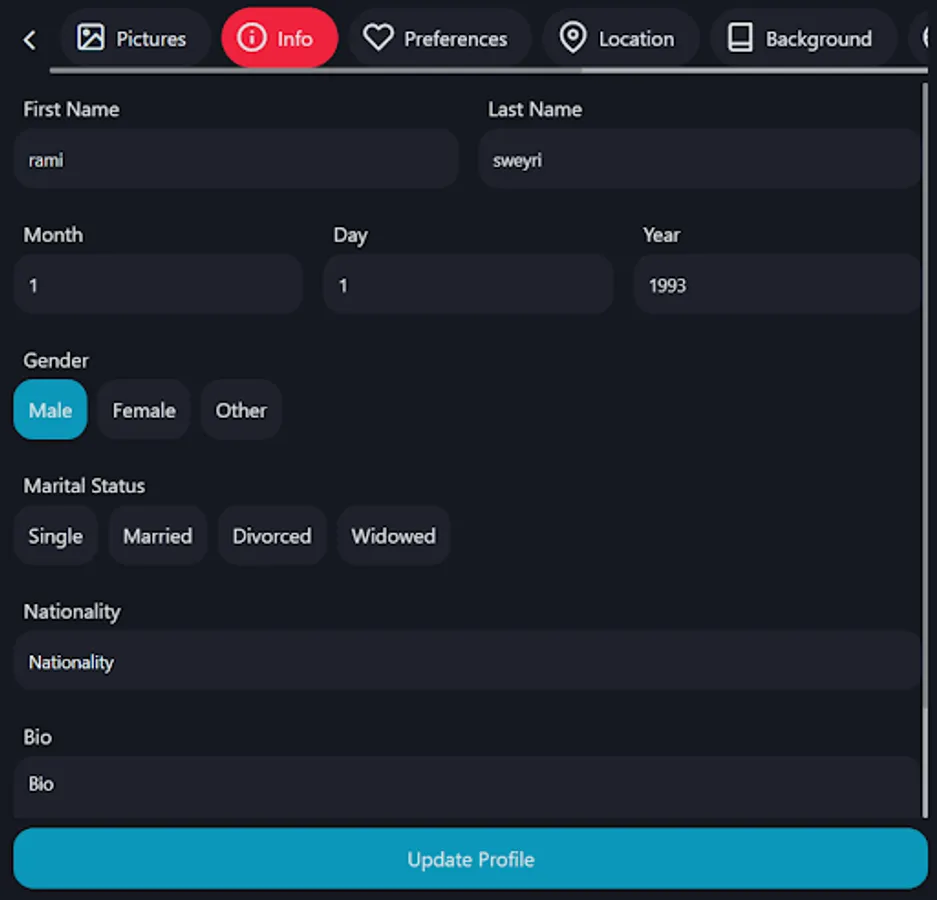The height and width of the screenshot is (900, 937).
Task: Select the Other gender option
Action: click(x=241, y=410)
